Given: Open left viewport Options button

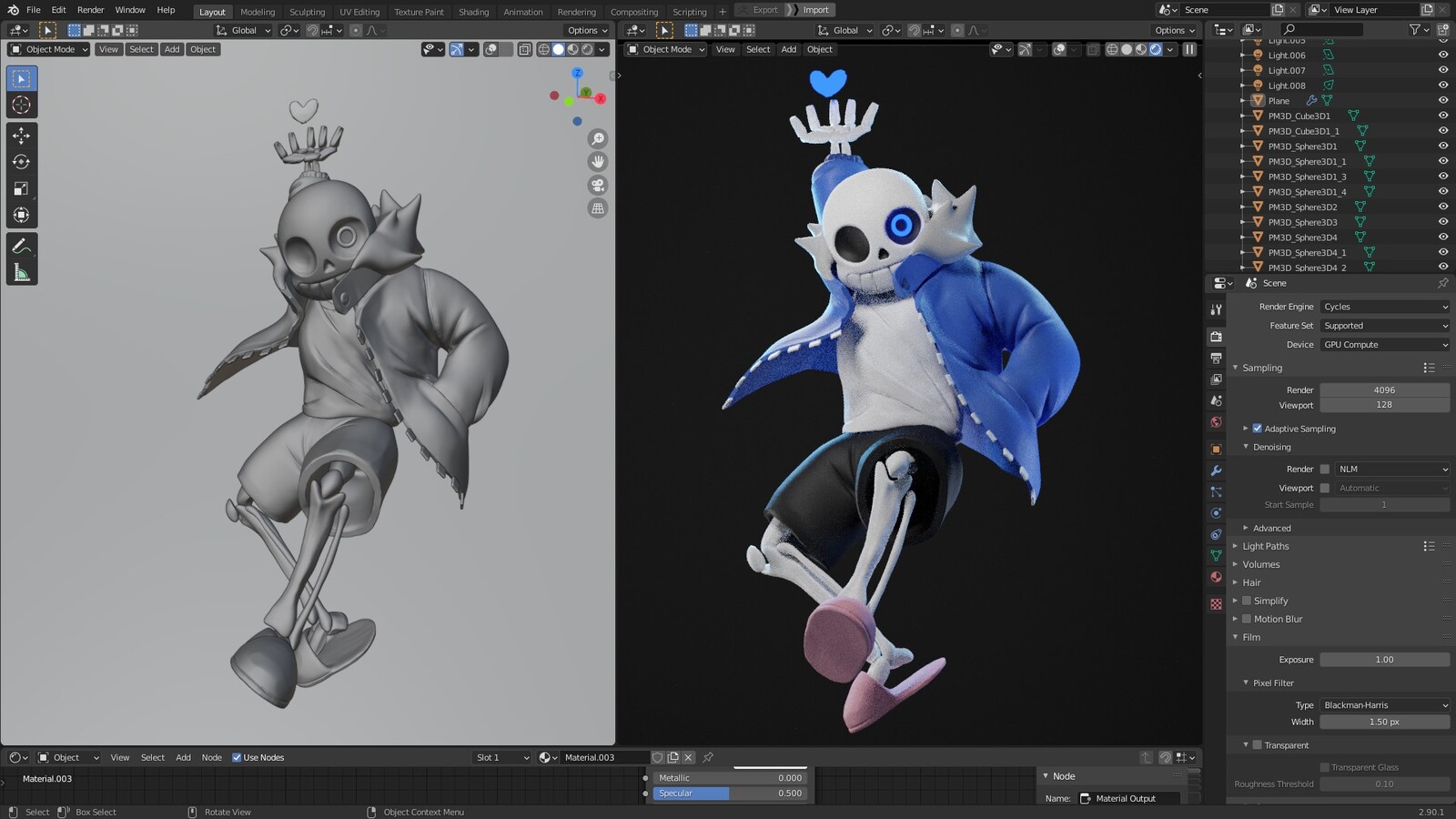Looking at the screenshot, I should point(587,30).
